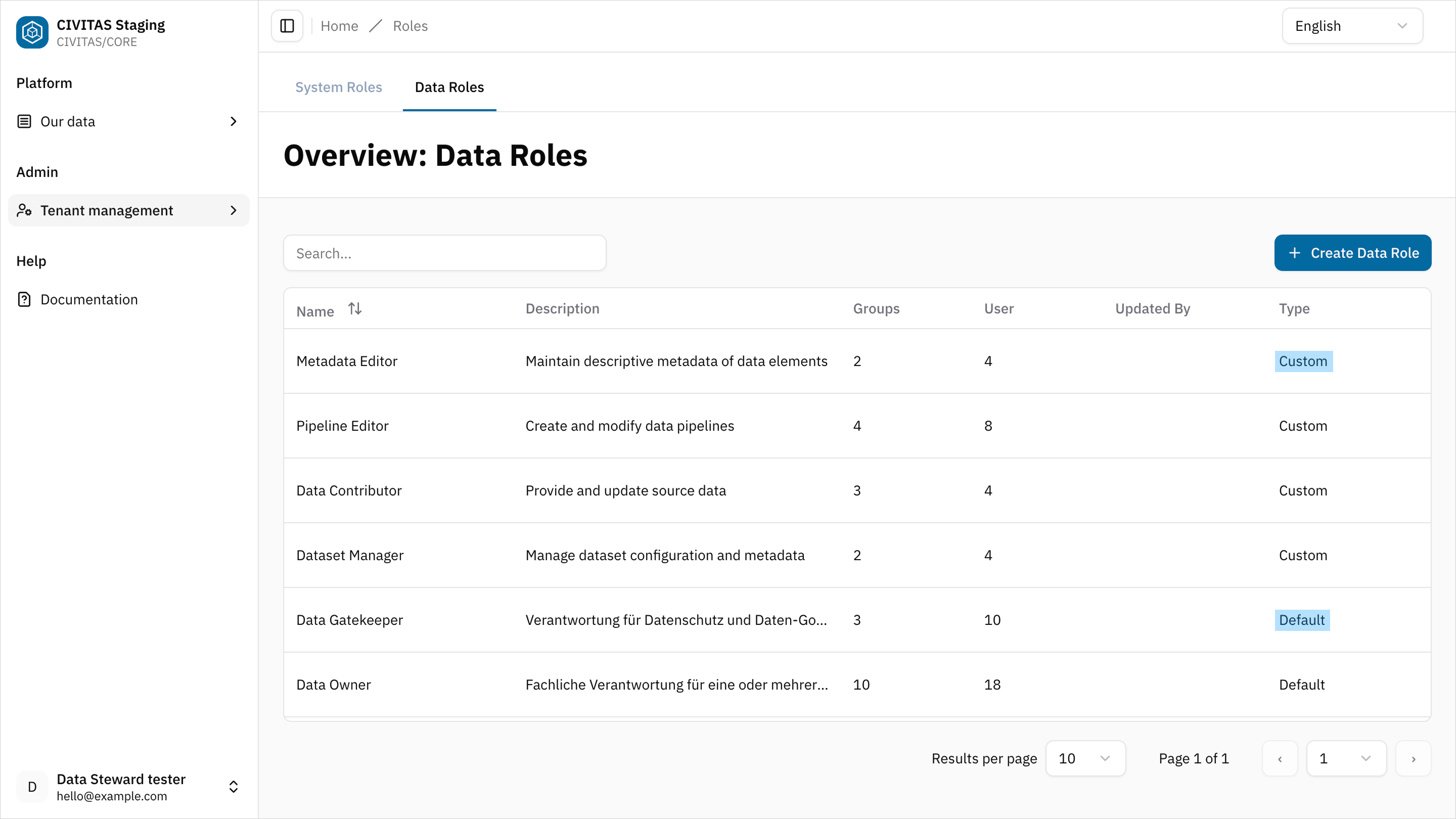
Task: Collapse the sidebar using the panel icon
Action: pyautogui.click(x=287, y=25)
